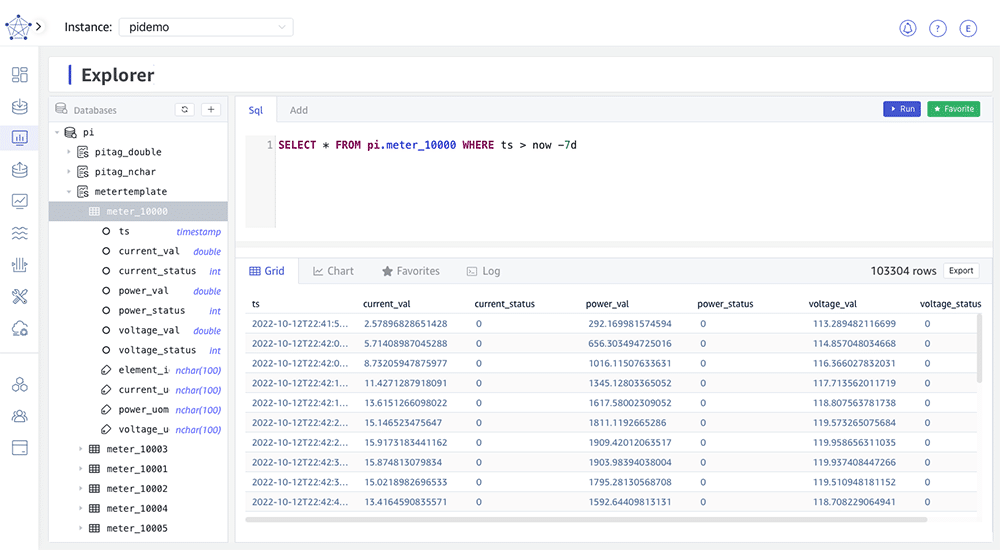Open the Log tab
This screenshot has height=560, width=1000.
483,271
